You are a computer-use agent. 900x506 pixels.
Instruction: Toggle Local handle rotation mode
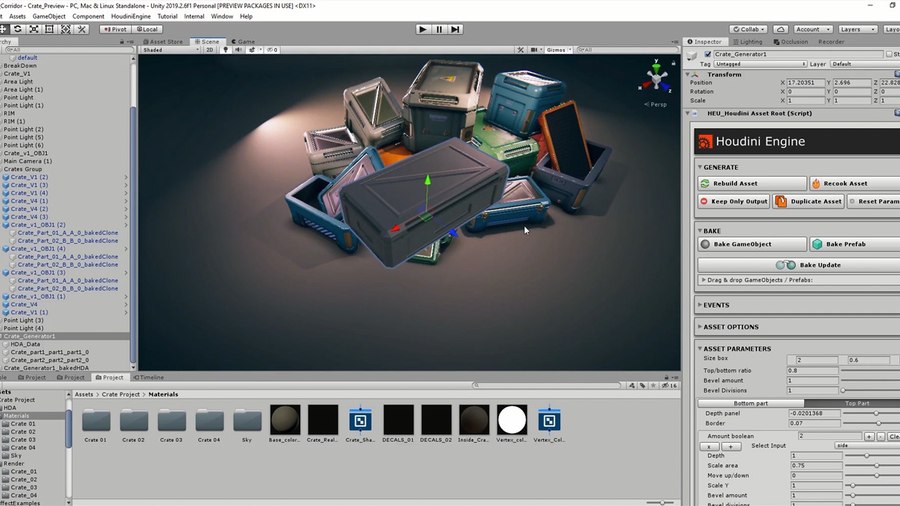pyautogui.click(x=147, y=29)
